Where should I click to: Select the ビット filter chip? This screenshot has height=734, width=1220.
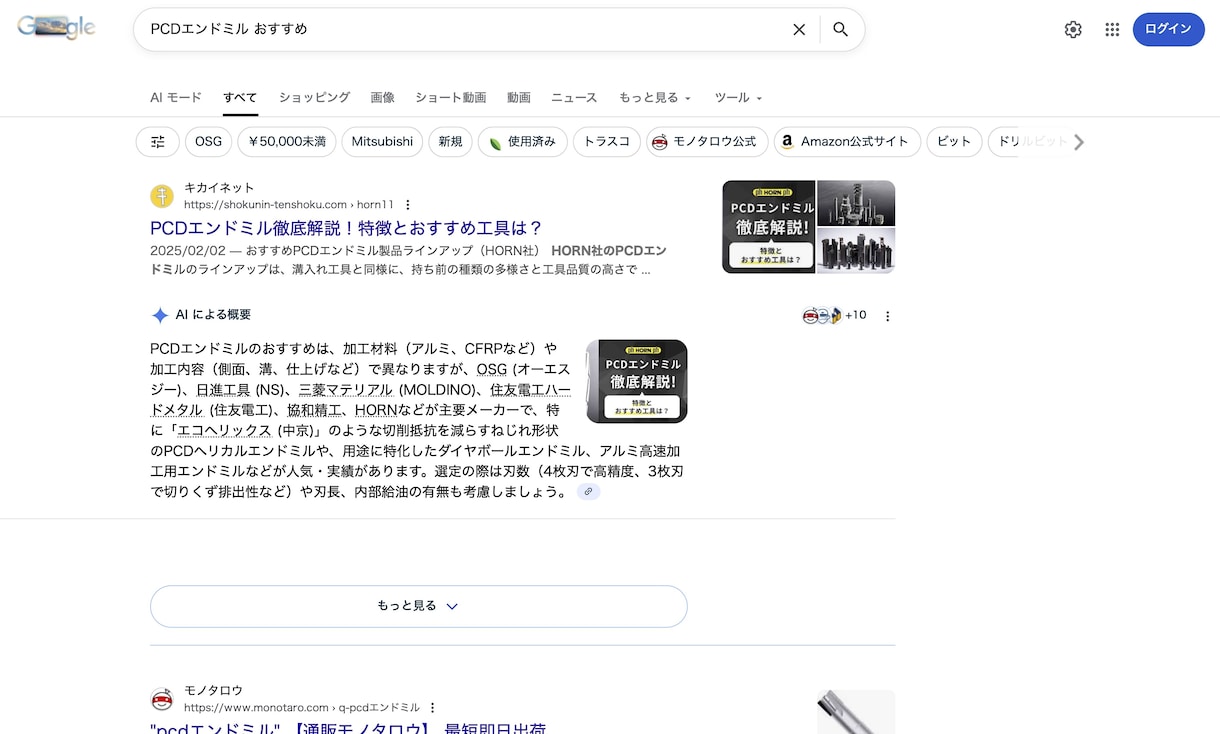(x=954, y=142)
